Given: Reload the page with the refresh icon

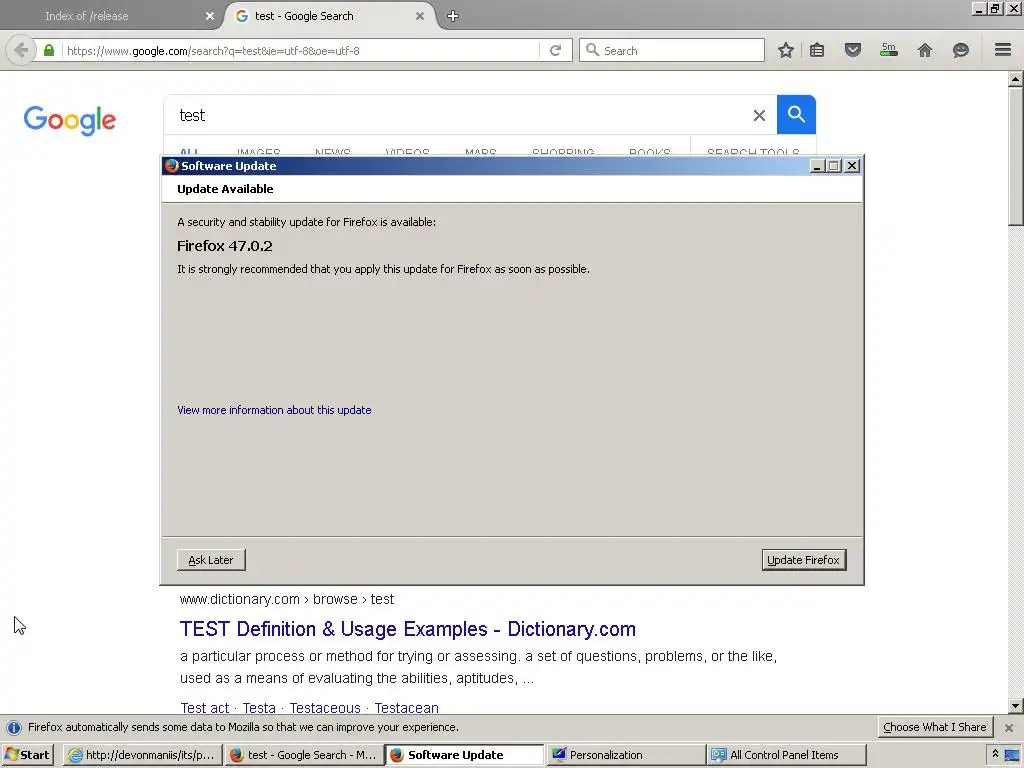Looking at the screenshot, I should point(555,50).
